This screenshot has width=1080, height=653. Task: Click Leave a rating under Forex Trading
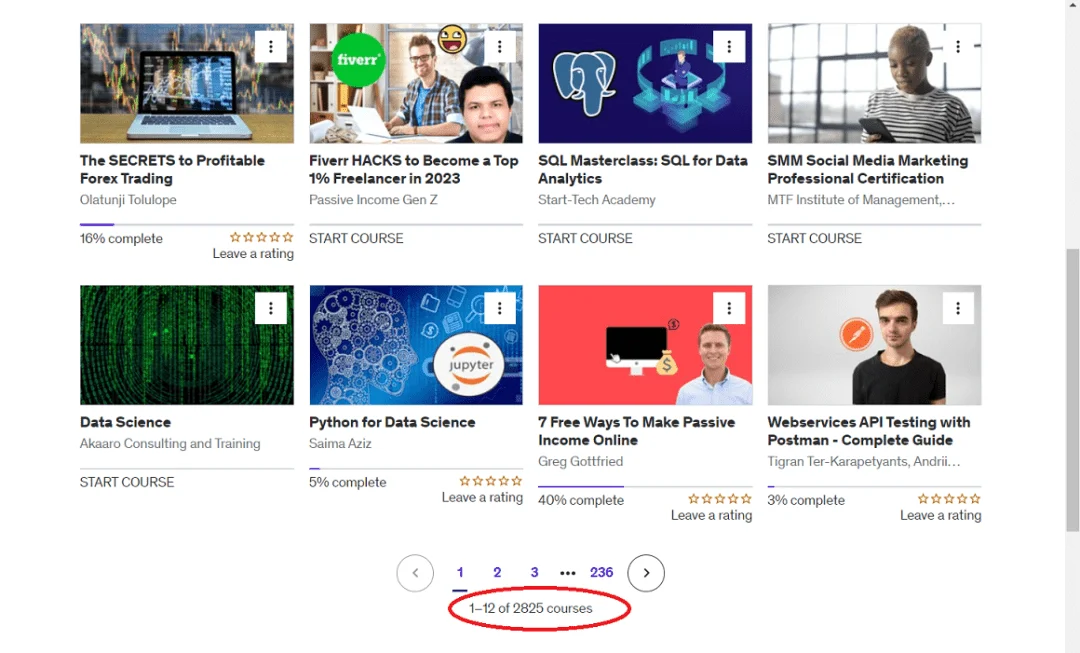[253, 253]
